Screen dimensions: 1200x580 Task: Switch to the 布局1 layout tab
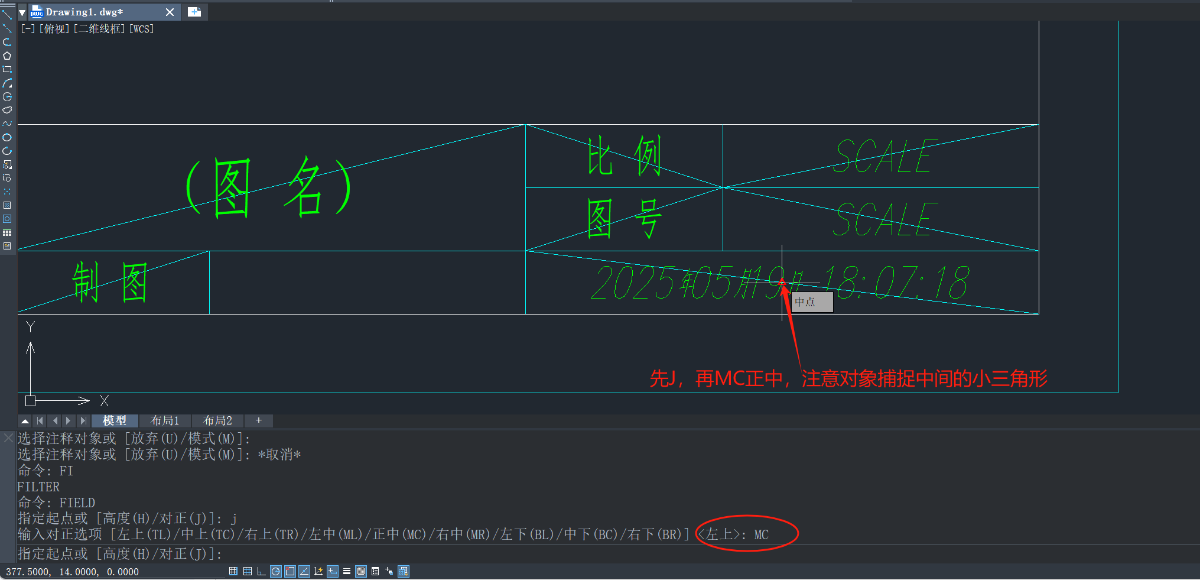pos(165,421)
